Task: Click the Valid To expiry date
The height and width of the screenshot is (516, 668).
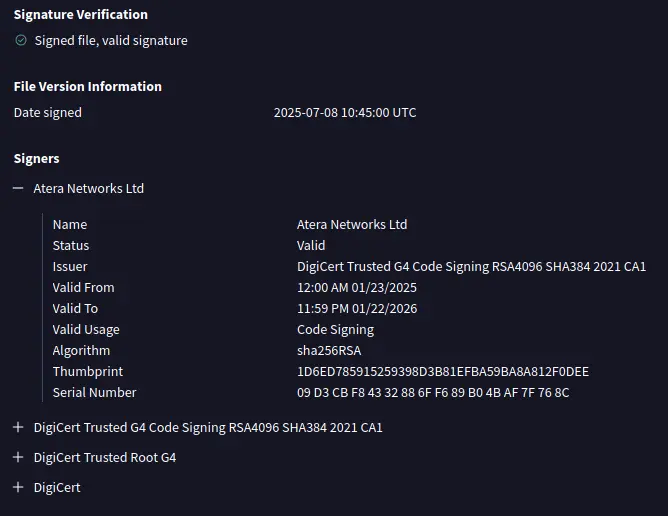Action: click(357, 308)
